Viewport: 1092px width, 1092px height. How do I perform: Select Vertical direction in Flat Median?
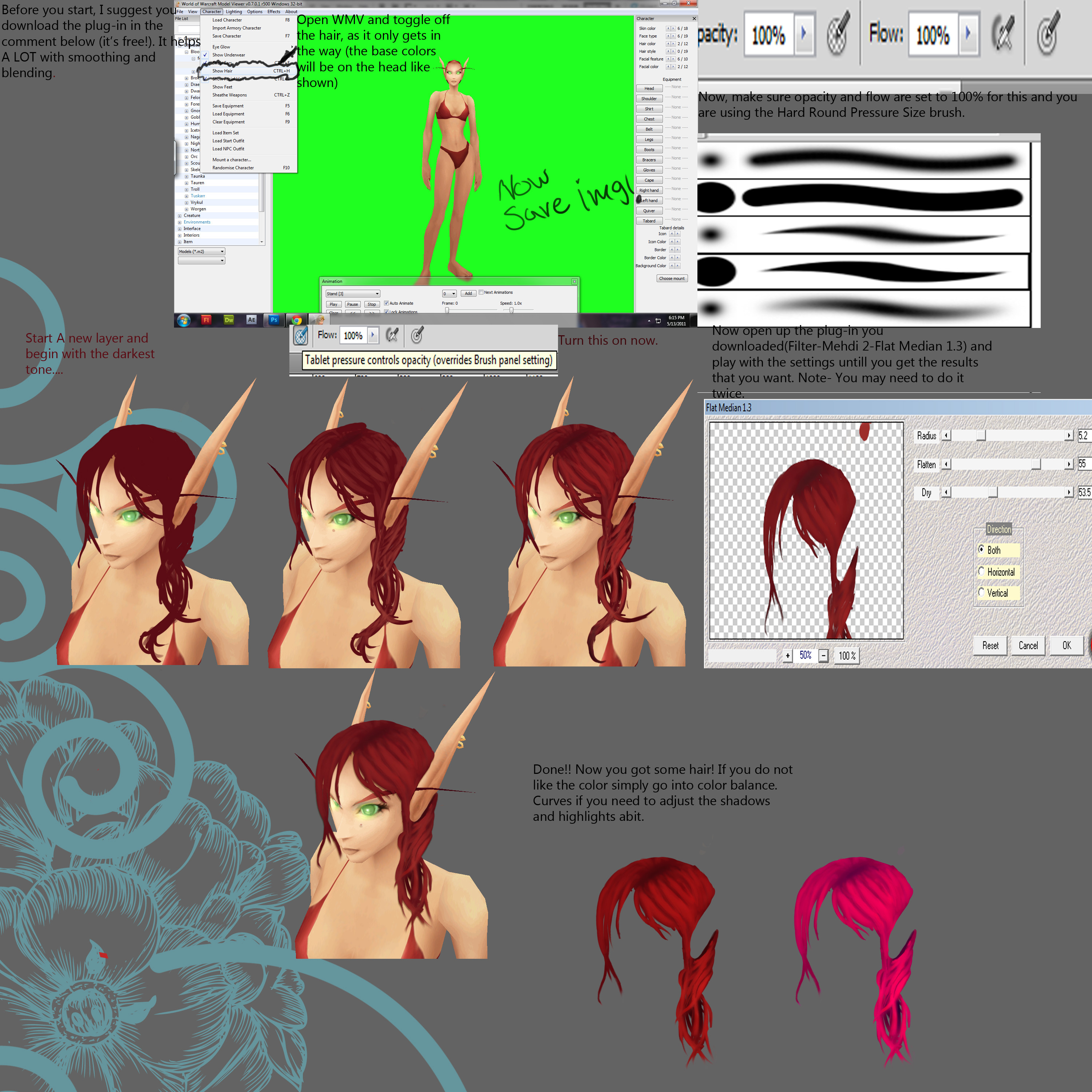point(981,592)
